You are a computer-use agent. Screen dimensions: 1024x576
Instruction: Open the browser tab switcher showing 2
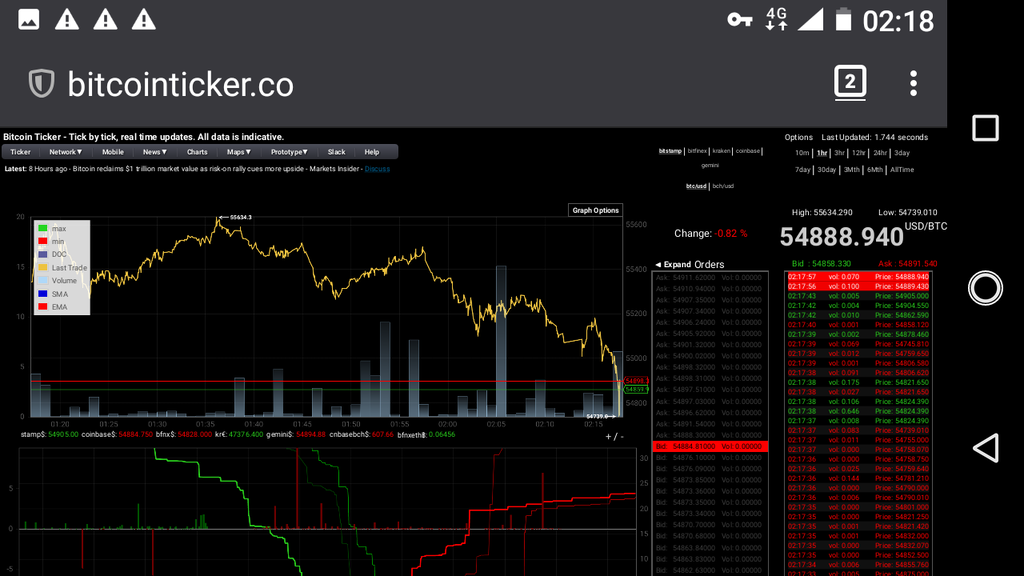click(850, 82)
